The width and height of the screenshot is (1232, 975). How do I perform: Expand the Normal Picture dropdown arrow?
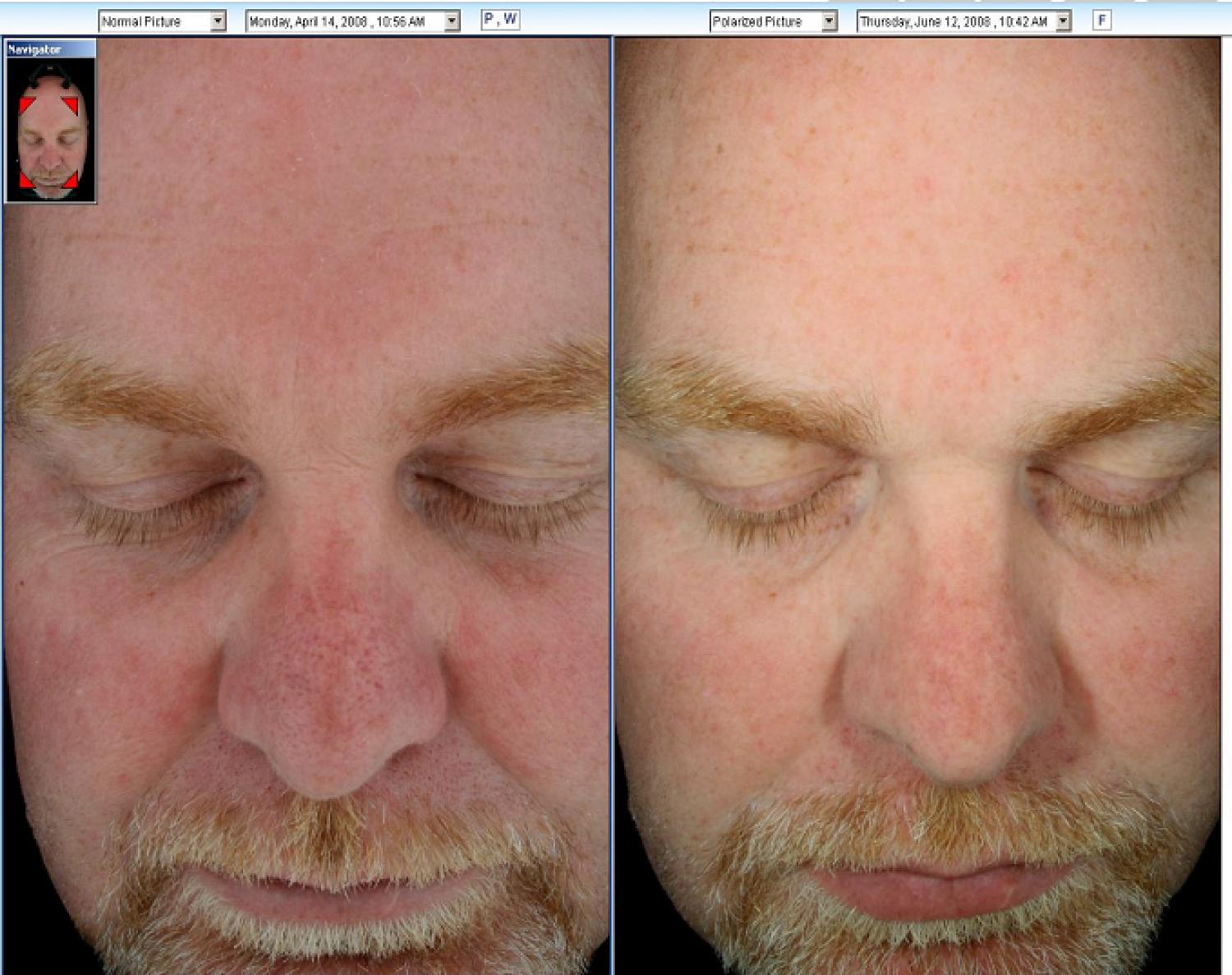pyautogui.click(x=218, y=21)
